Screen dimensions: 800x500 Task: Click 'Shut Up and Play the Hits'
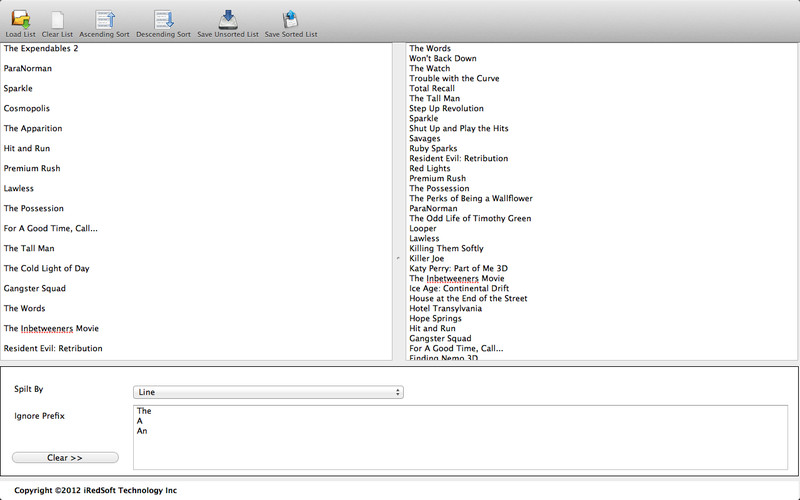tap(459, 128)
